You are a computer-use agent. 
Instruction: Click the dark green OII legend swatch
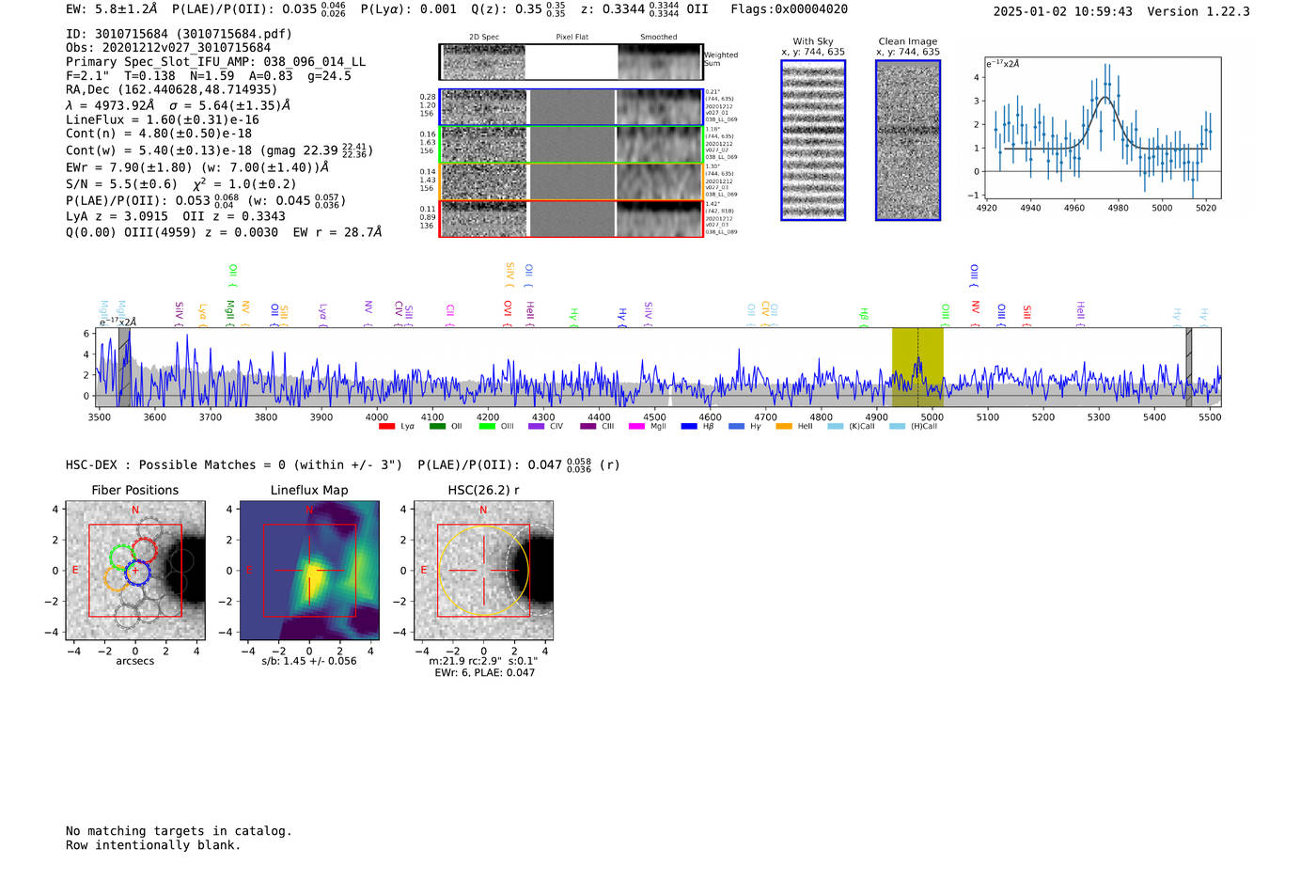pos(437,427)
